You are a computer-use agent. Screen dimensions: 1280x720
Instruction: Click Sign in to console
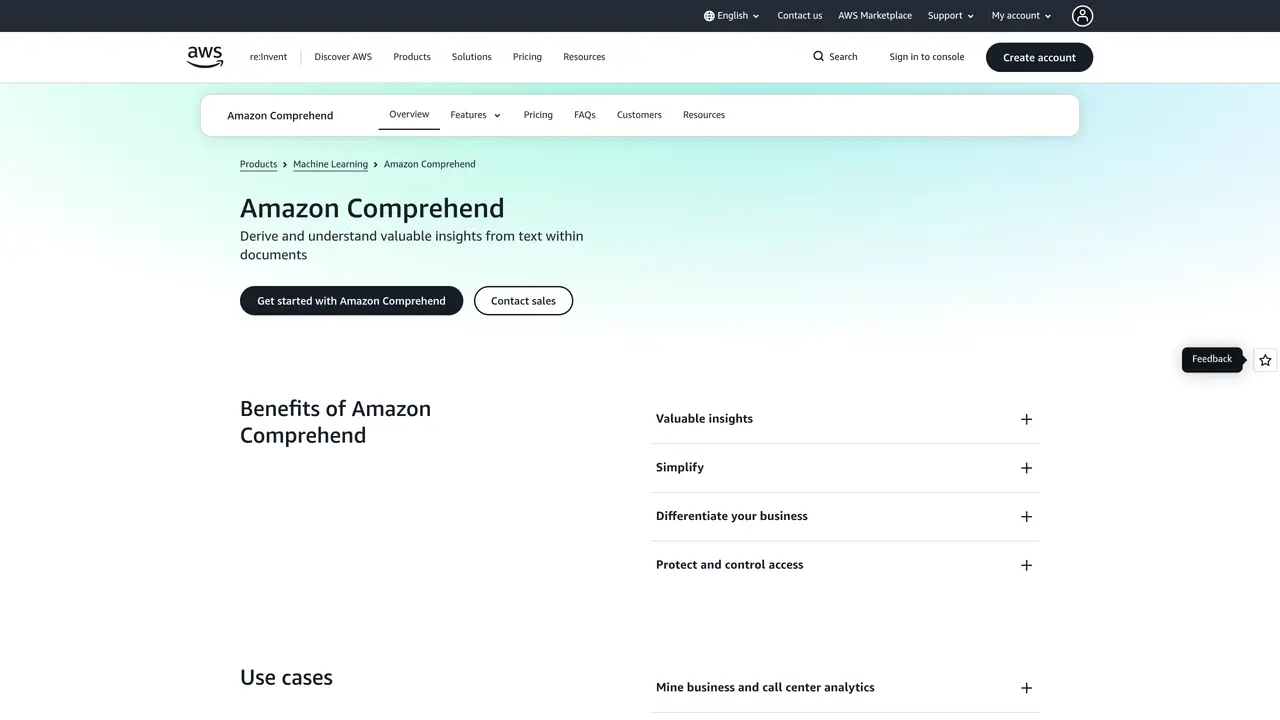tap(927, 57)
